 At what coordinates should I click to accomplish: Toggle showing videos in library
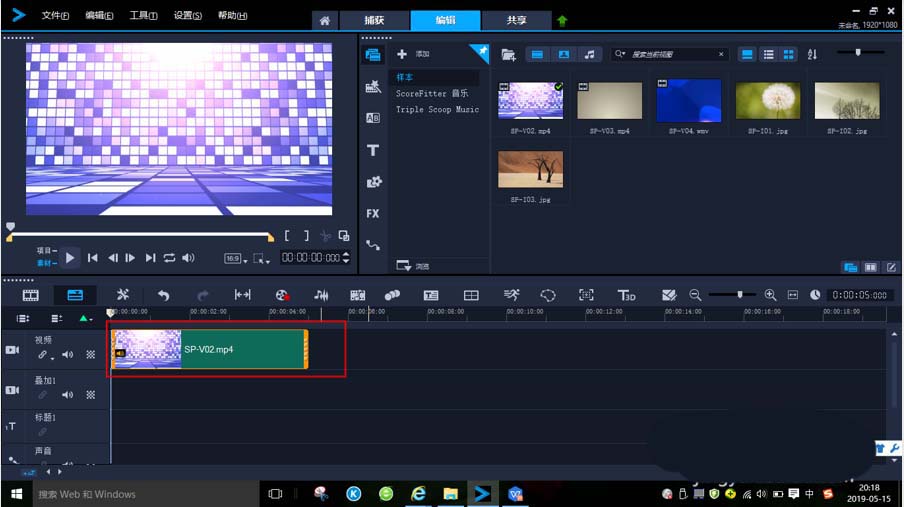(537, 54)
